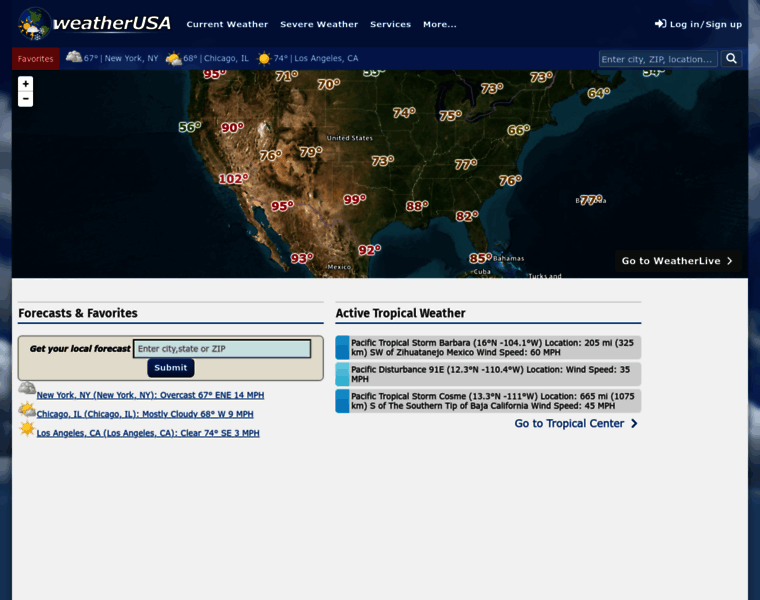Click 'Forecasts & Favorites' heading

pyautogui.click(x=78, y=313)
